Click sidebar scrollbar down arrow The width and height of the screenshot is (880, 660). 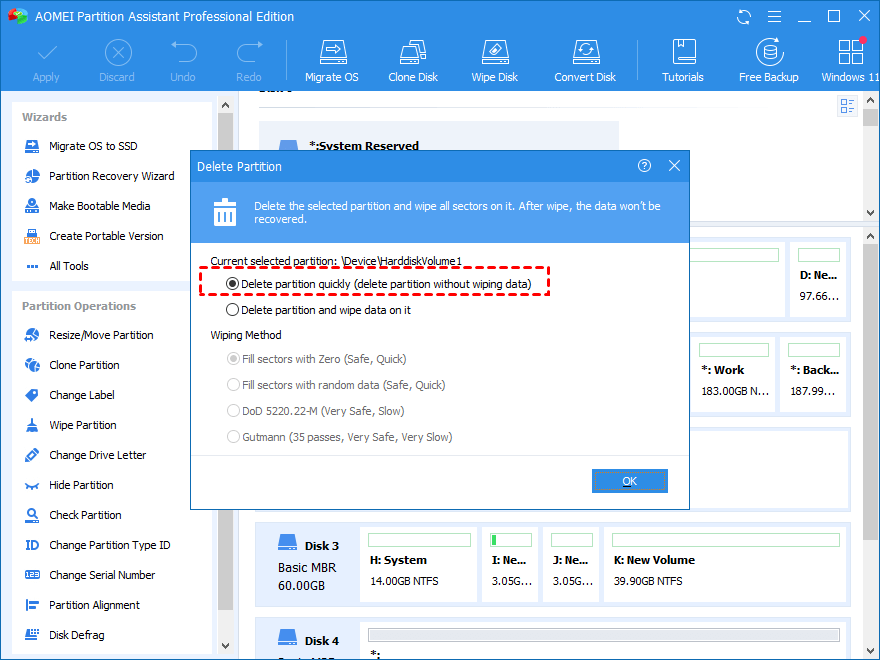click(x=226, y=646)
